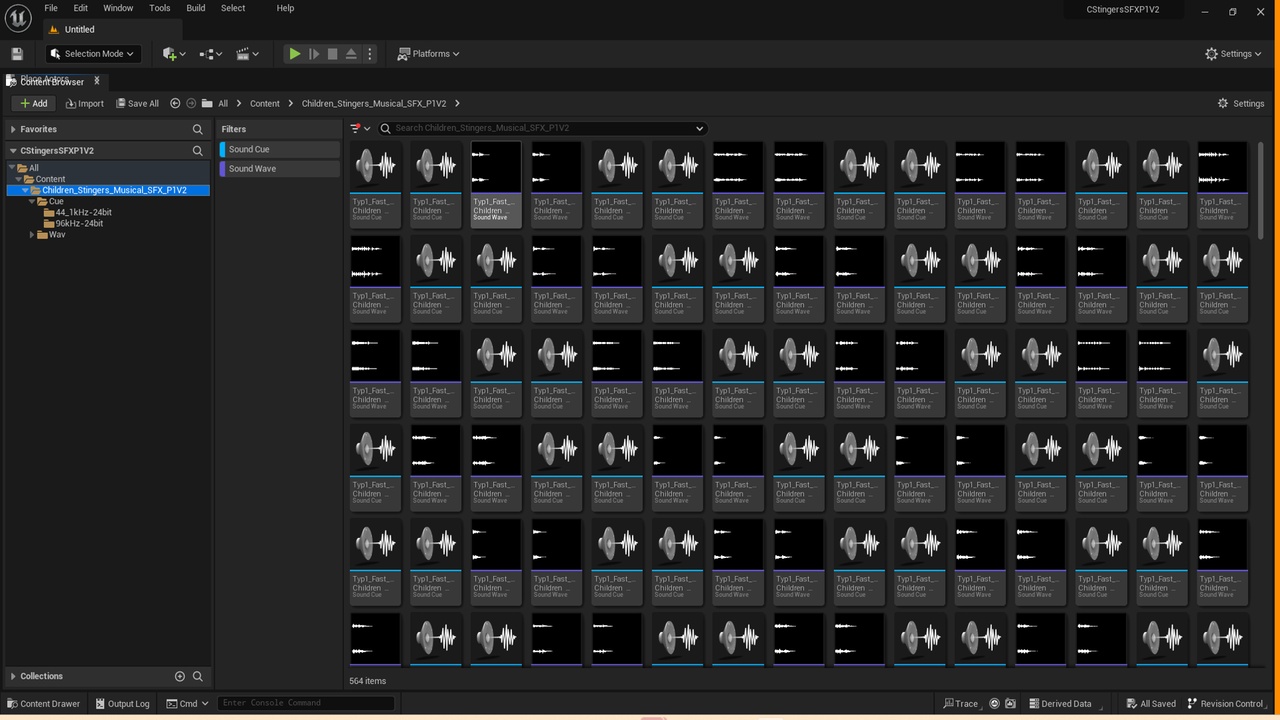The height and width of the screenshot is (720, 1280).
Task: Expand arrow after All breadcrumb
Action: pyautogui.click(x=238, y=103)
